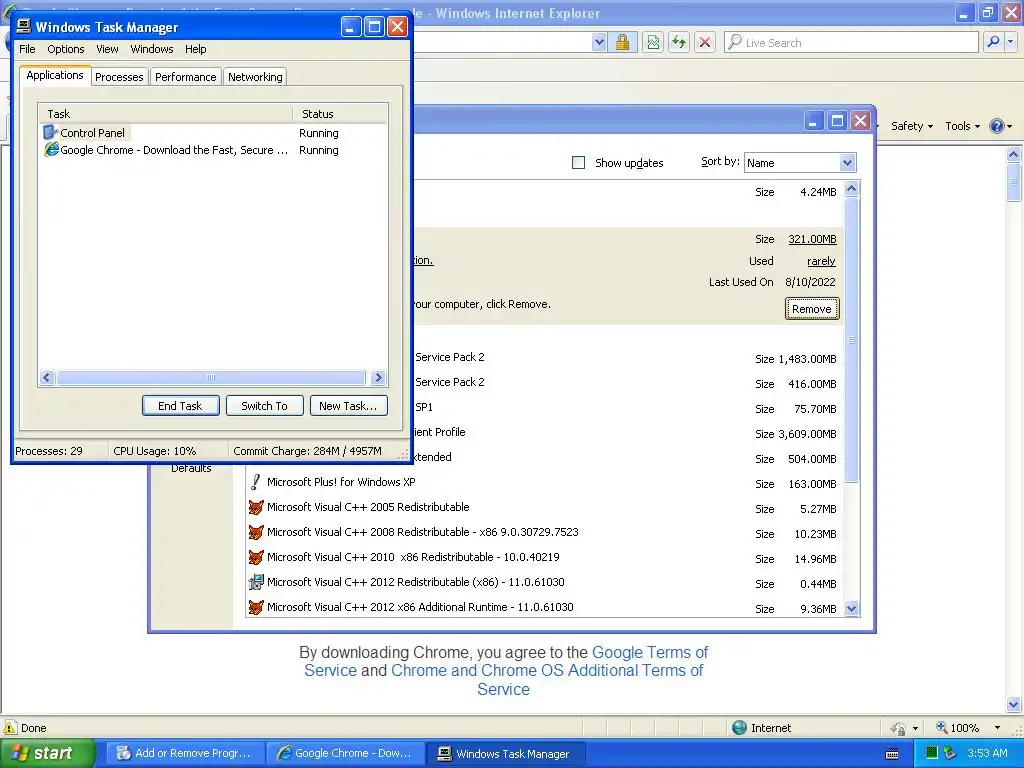The width and height of the screenshot is (1024, 768).
Task: Click the program list vertical scrollbar thumb
Action: click(851, 340)
